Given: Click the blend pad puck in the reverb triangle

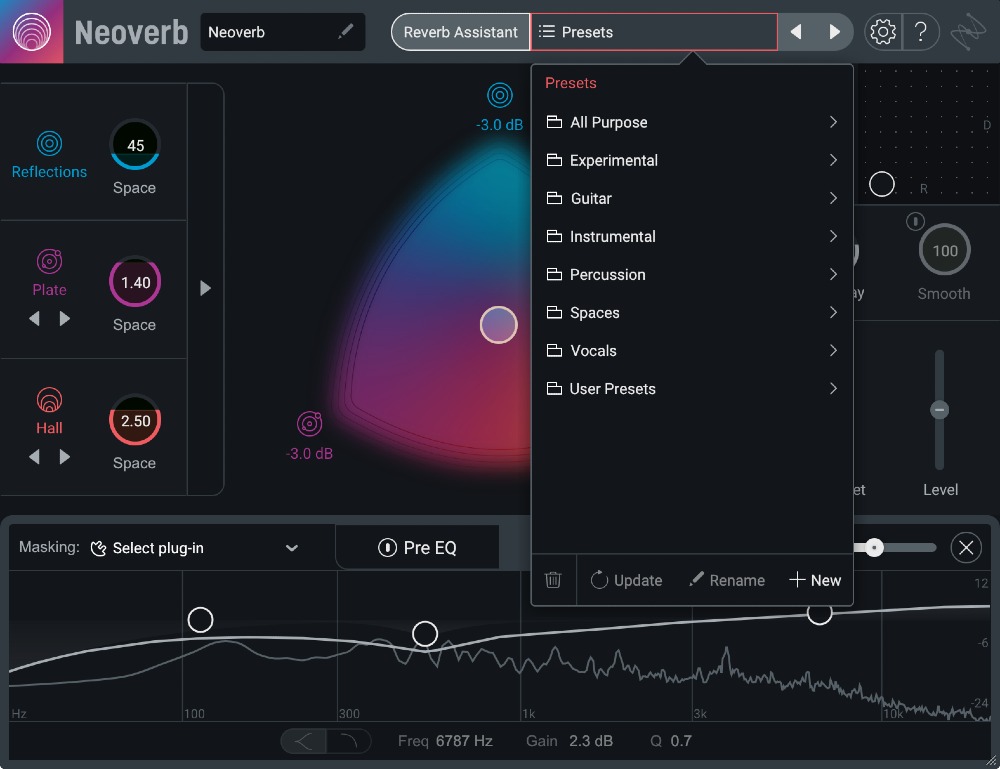Looking at the screenshot, I should click(498, 324).
